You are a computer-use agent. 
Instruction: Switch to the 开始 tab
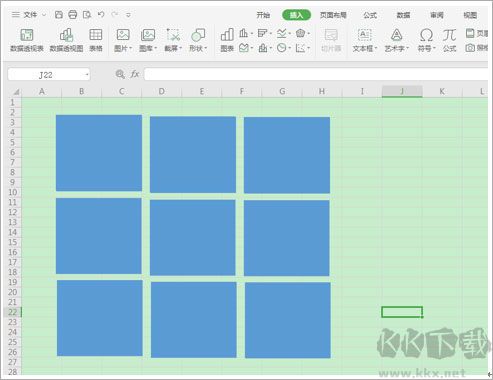(x=263, y=15)
